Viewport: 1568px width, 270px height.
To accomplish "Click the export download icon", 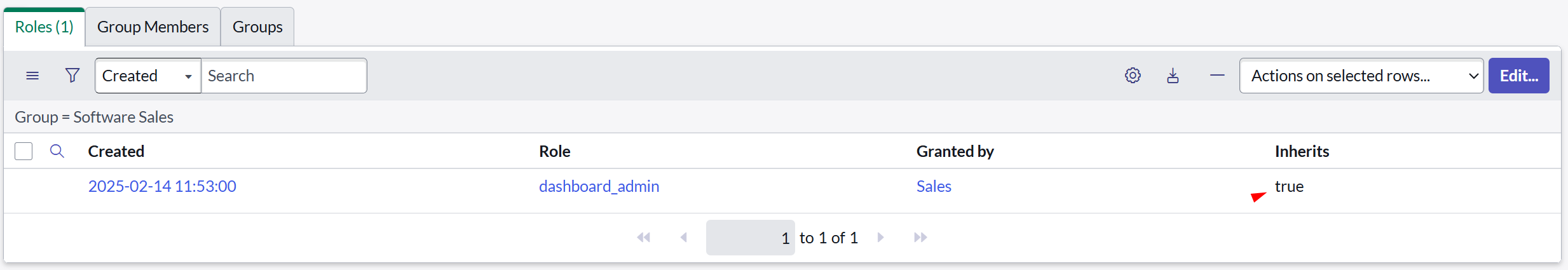I will click(1173, 76).
